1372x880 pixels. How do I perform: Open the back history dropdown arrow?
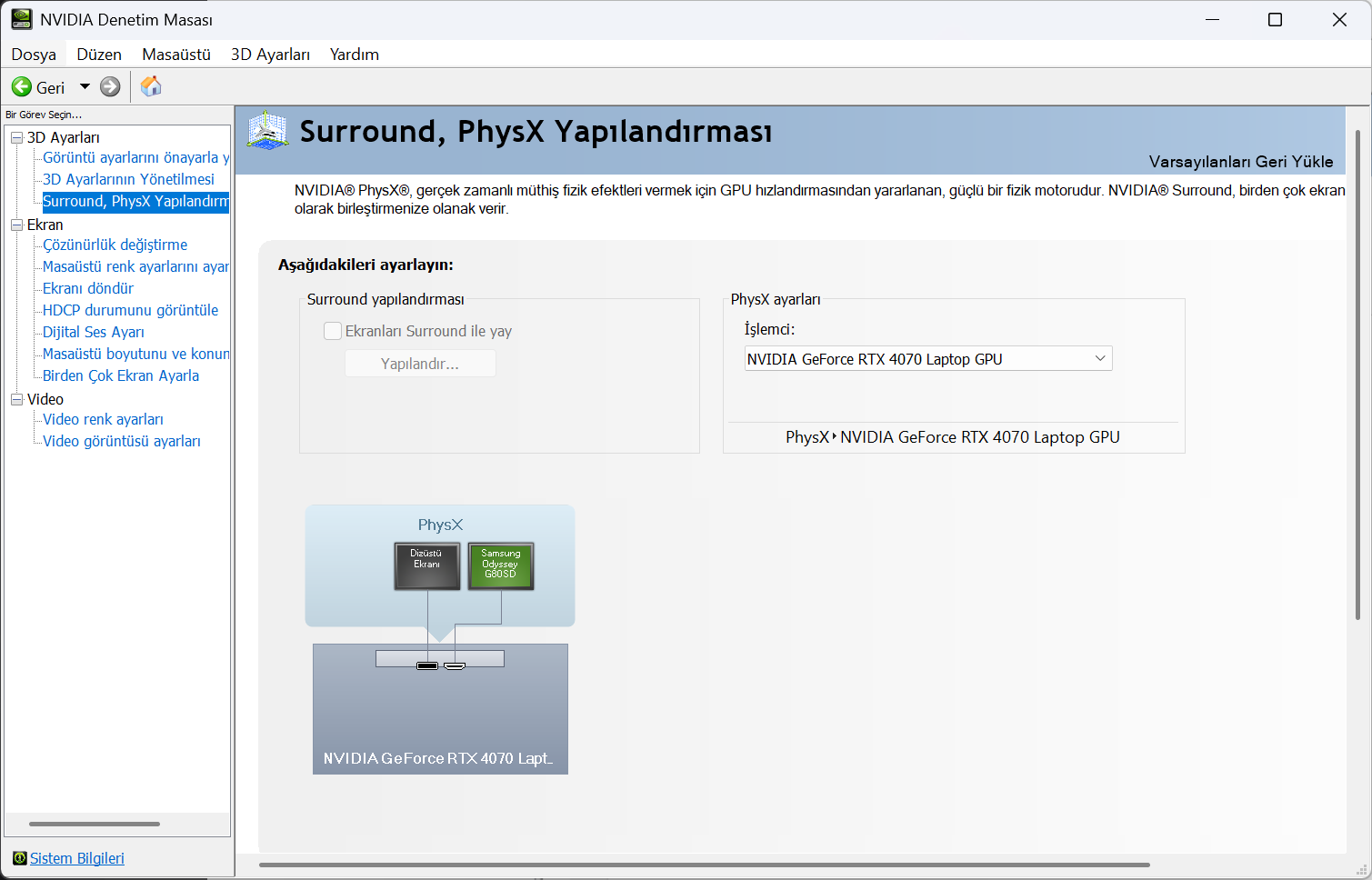(x=85, y=87)
